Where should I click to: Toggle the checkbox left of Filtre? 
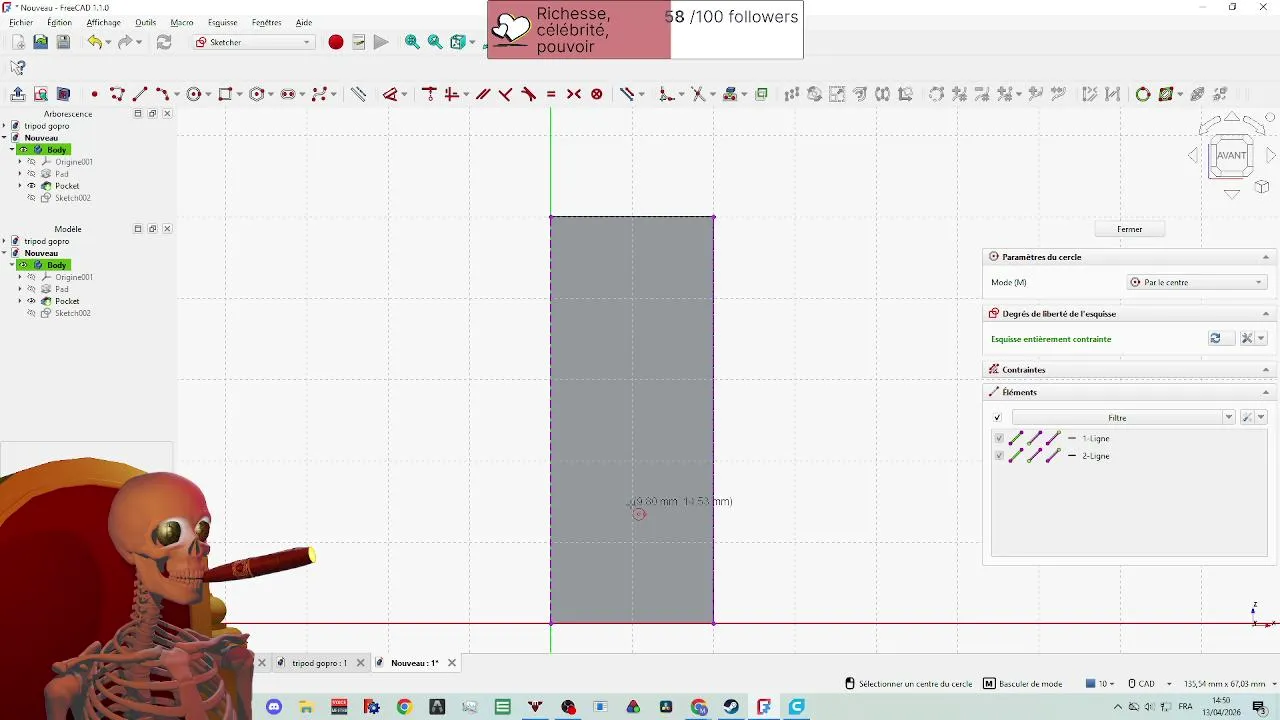click(x=997, y=418)
